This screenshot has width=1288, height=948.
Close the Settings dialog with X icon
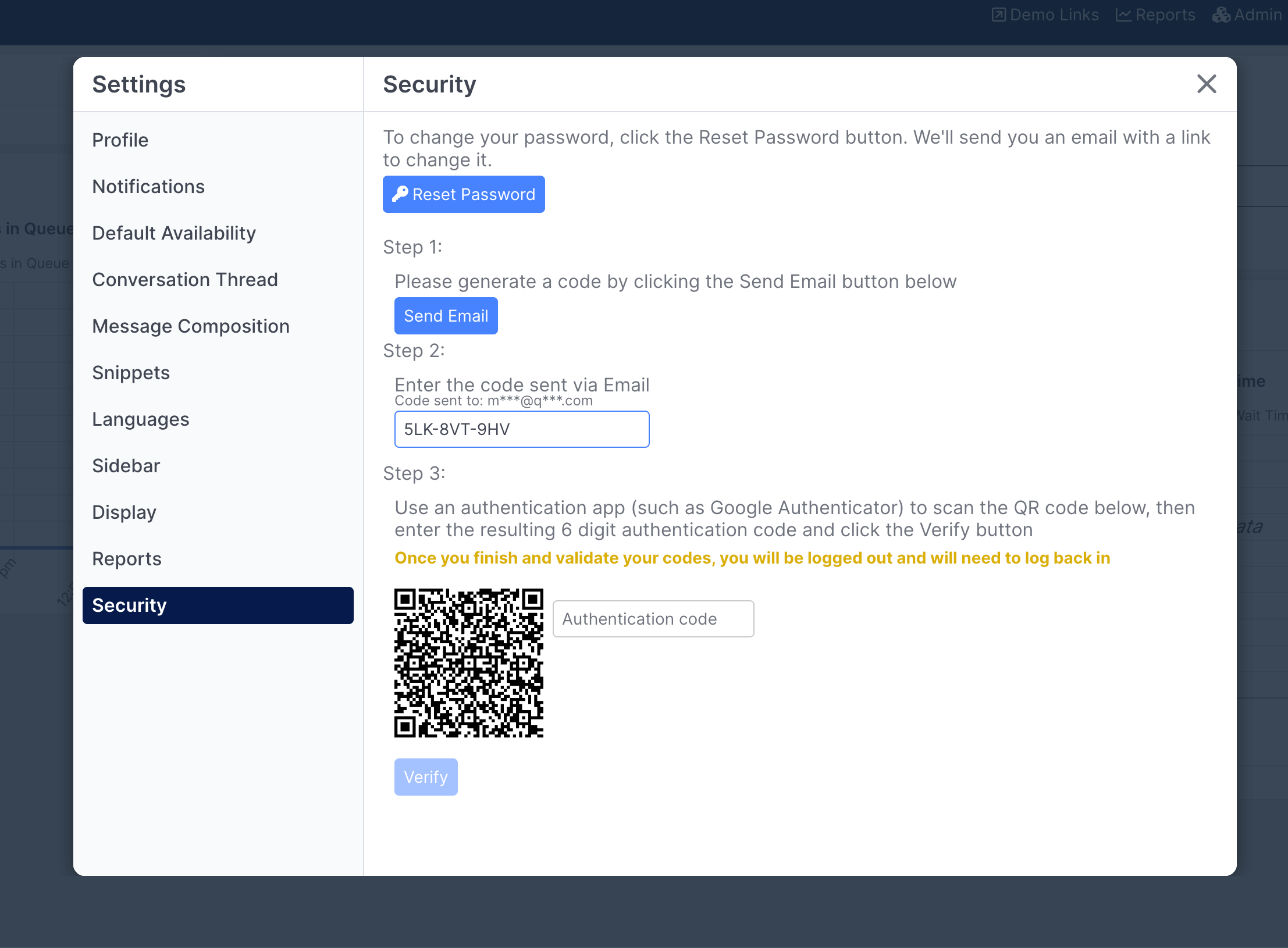[x=1207, y=84]
